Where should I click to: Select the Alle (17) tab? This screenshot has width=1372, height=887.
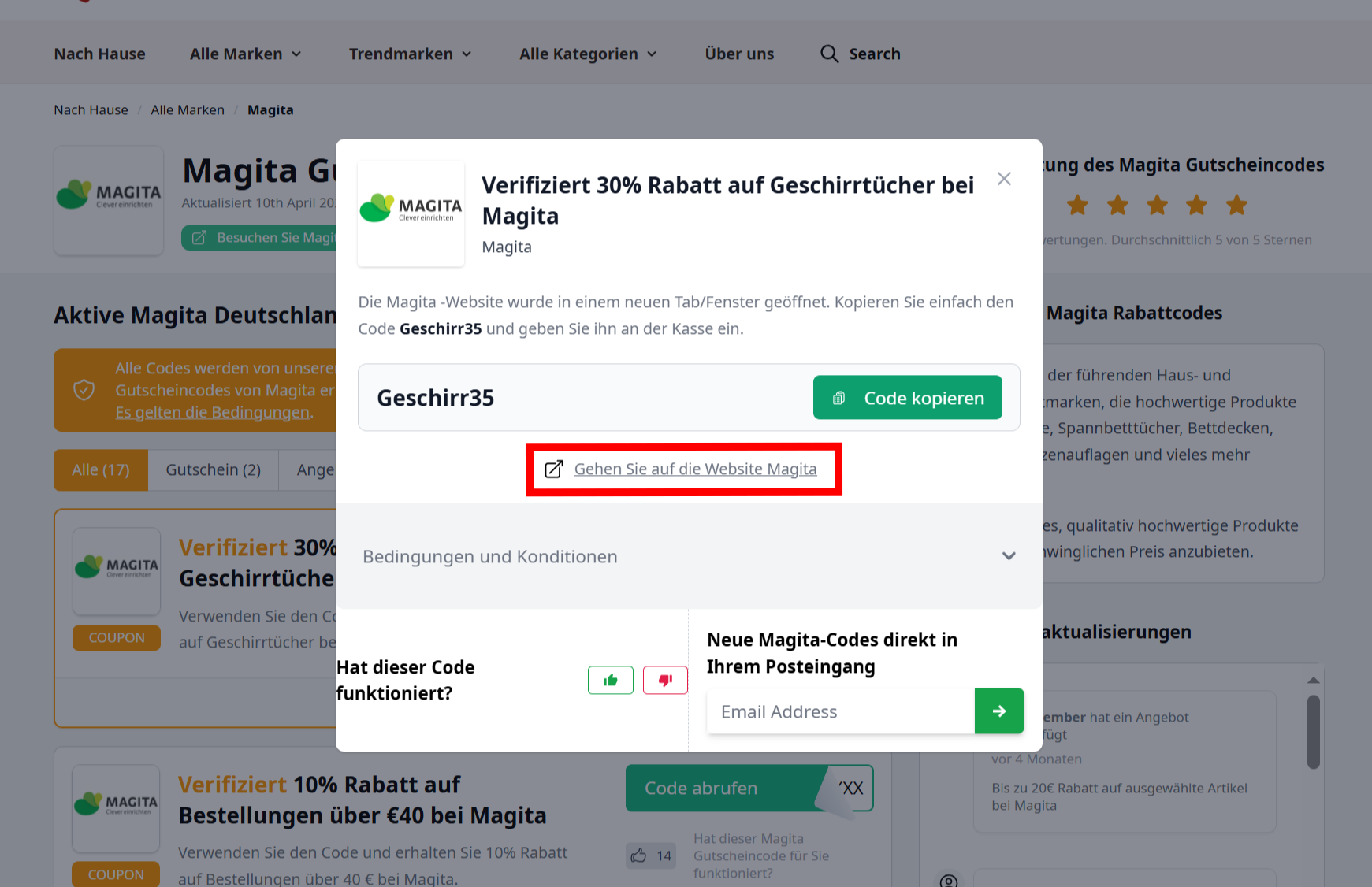(101, 470)
